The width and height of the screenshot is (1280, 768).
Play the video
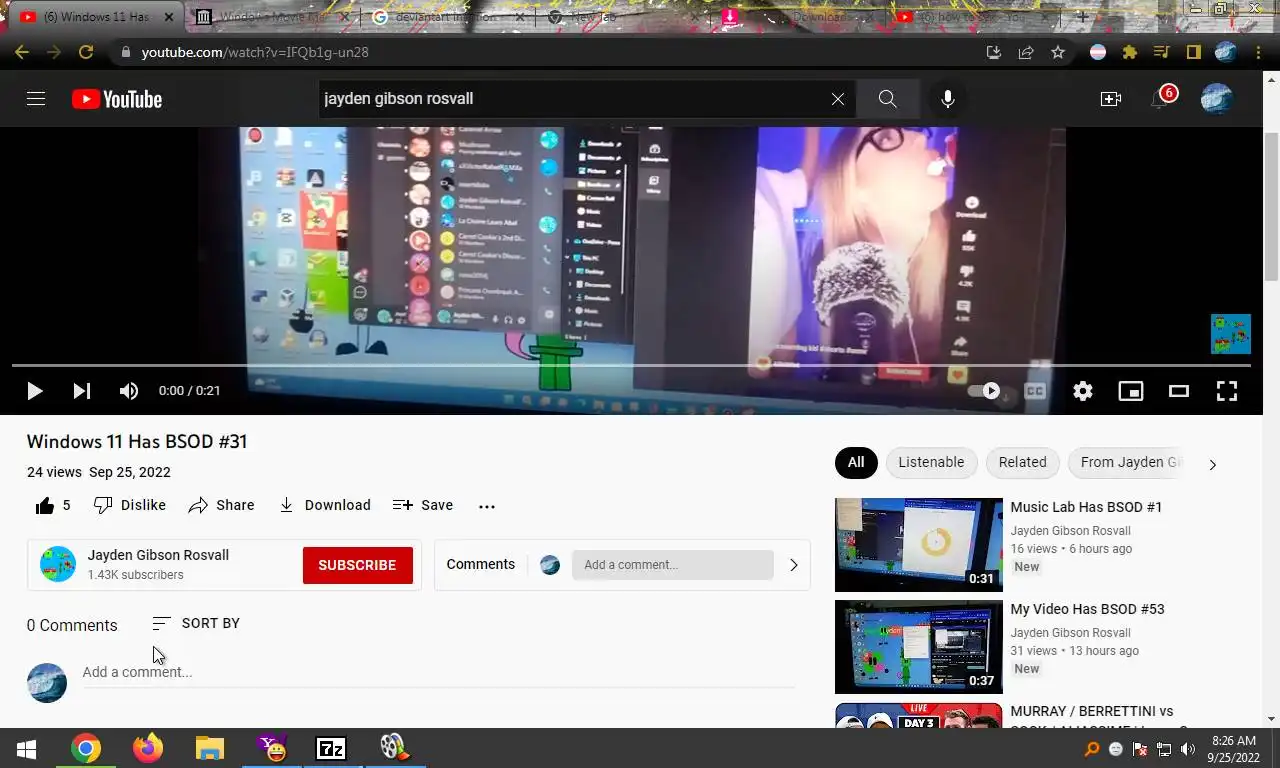coord(34,391)
